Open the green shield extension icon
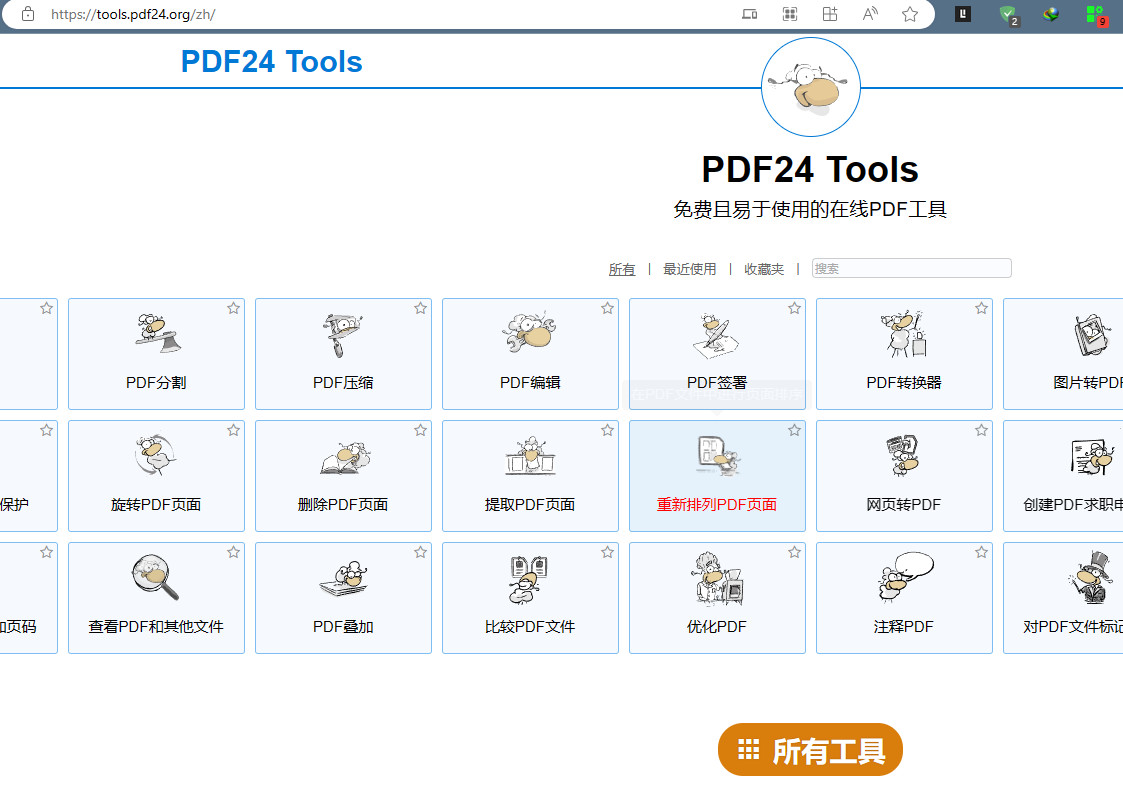Viewport: 1123px width, 791px height. coord(1009,15)
